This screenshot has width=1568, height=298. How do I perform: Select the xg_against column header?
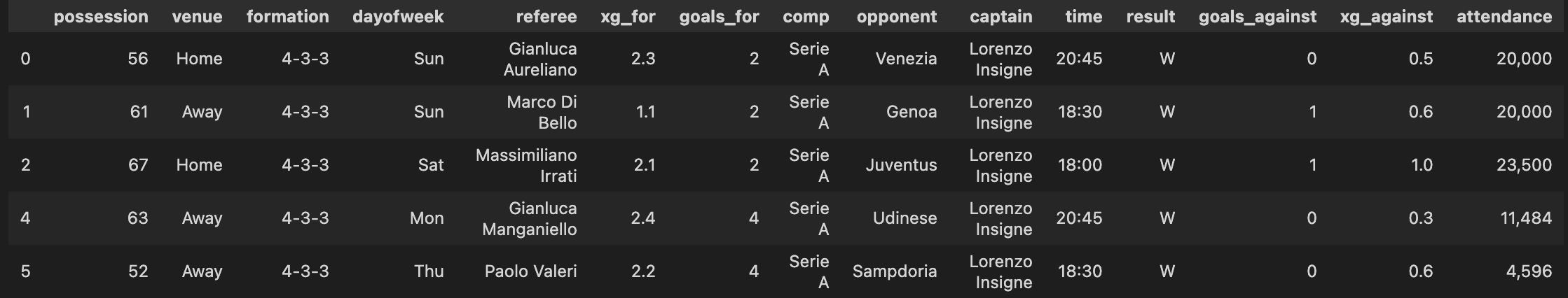point(1387,17)
